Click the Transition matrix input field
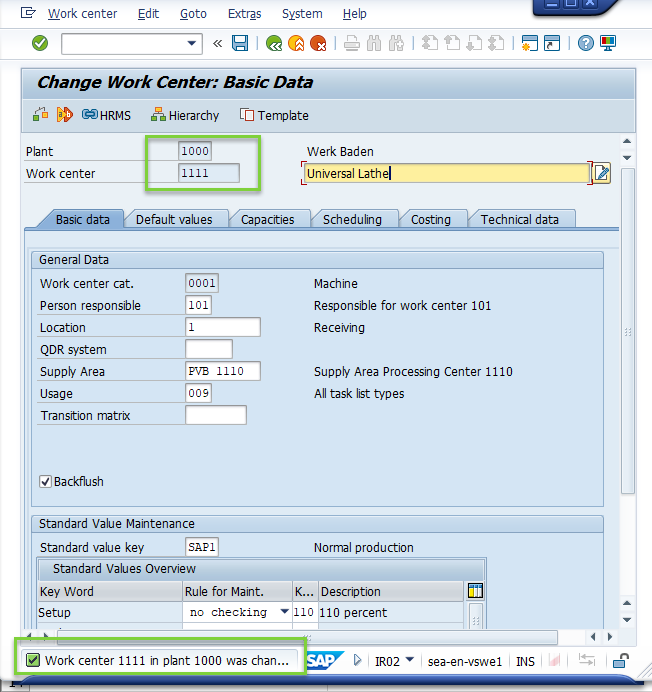 click(x=216, y=415)
